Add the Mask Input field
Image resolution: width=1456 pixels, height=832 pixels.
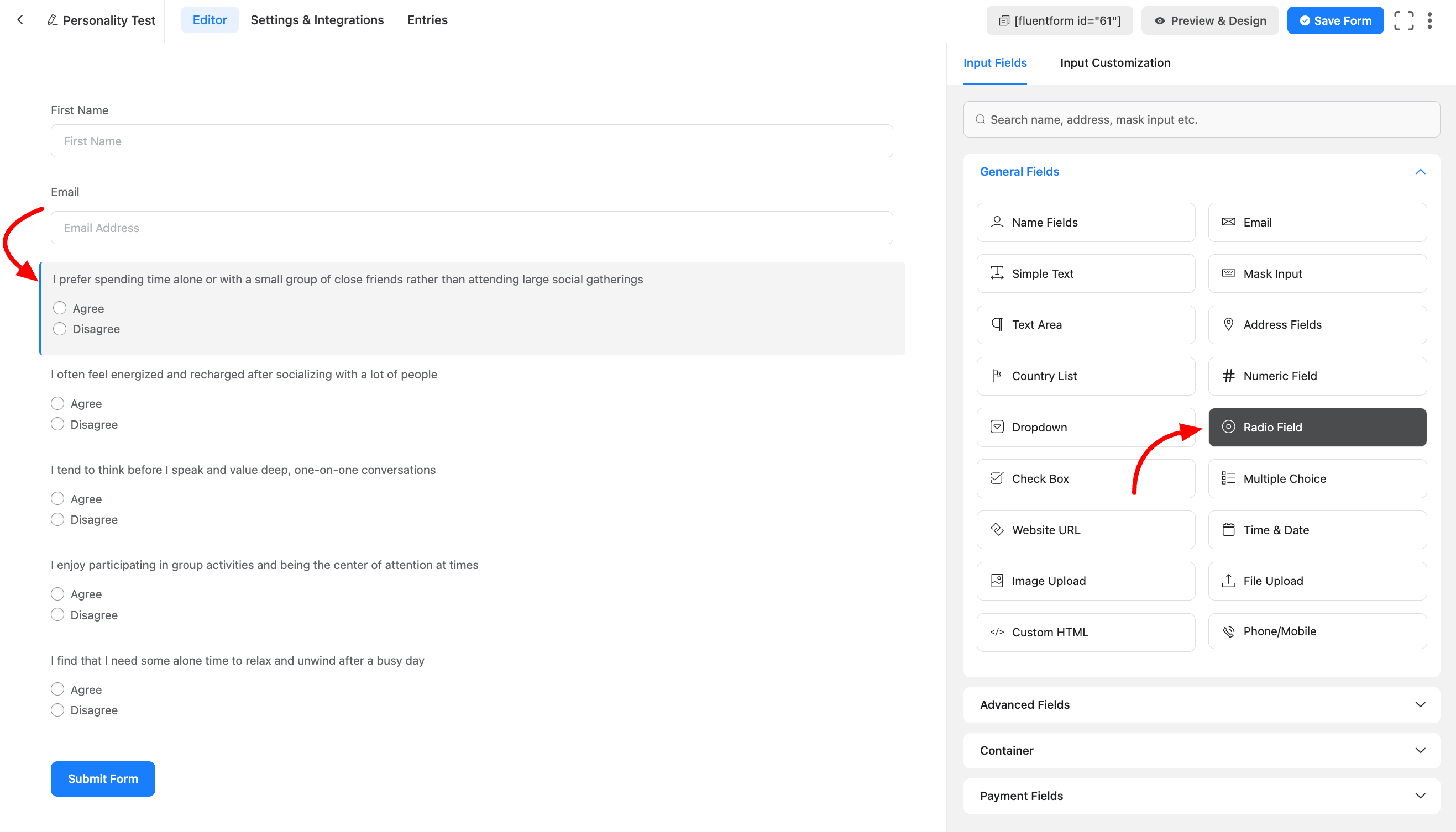(1317, 273)
